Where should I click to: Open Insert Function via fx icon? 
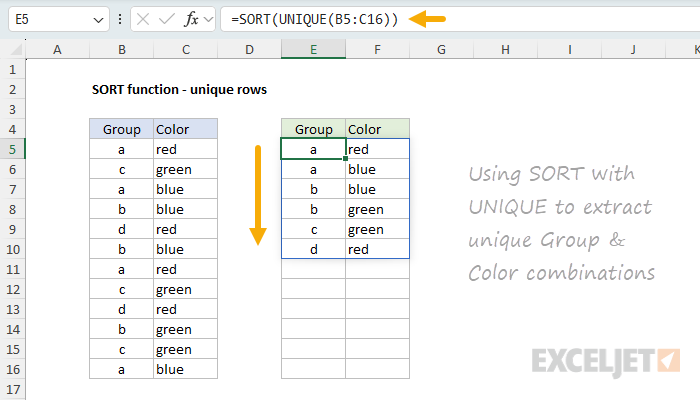pyautogui.click(x=191, y=19)
